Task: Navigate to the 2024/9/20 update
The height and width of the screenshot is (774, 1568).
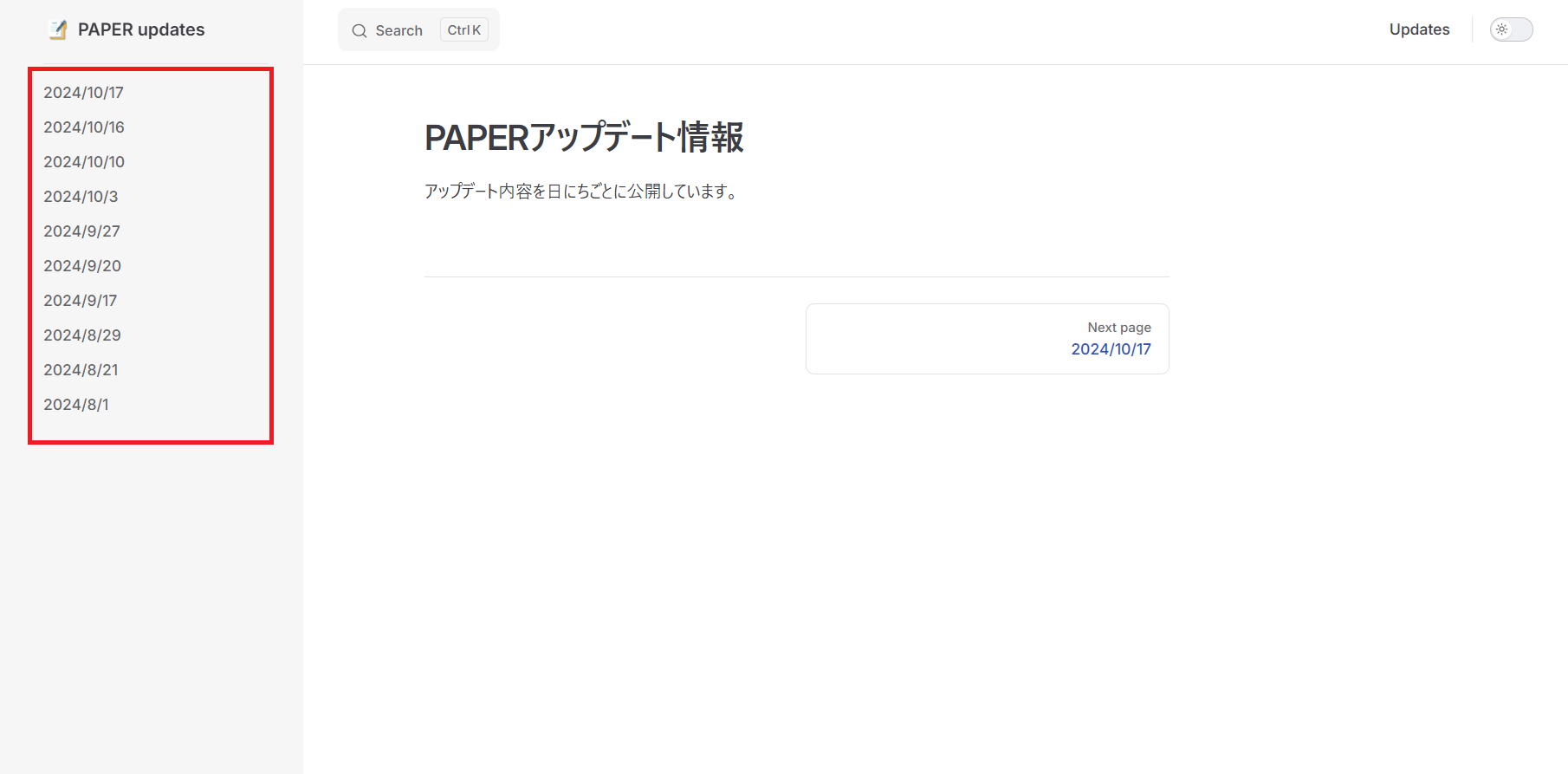Action: point(82,266)
